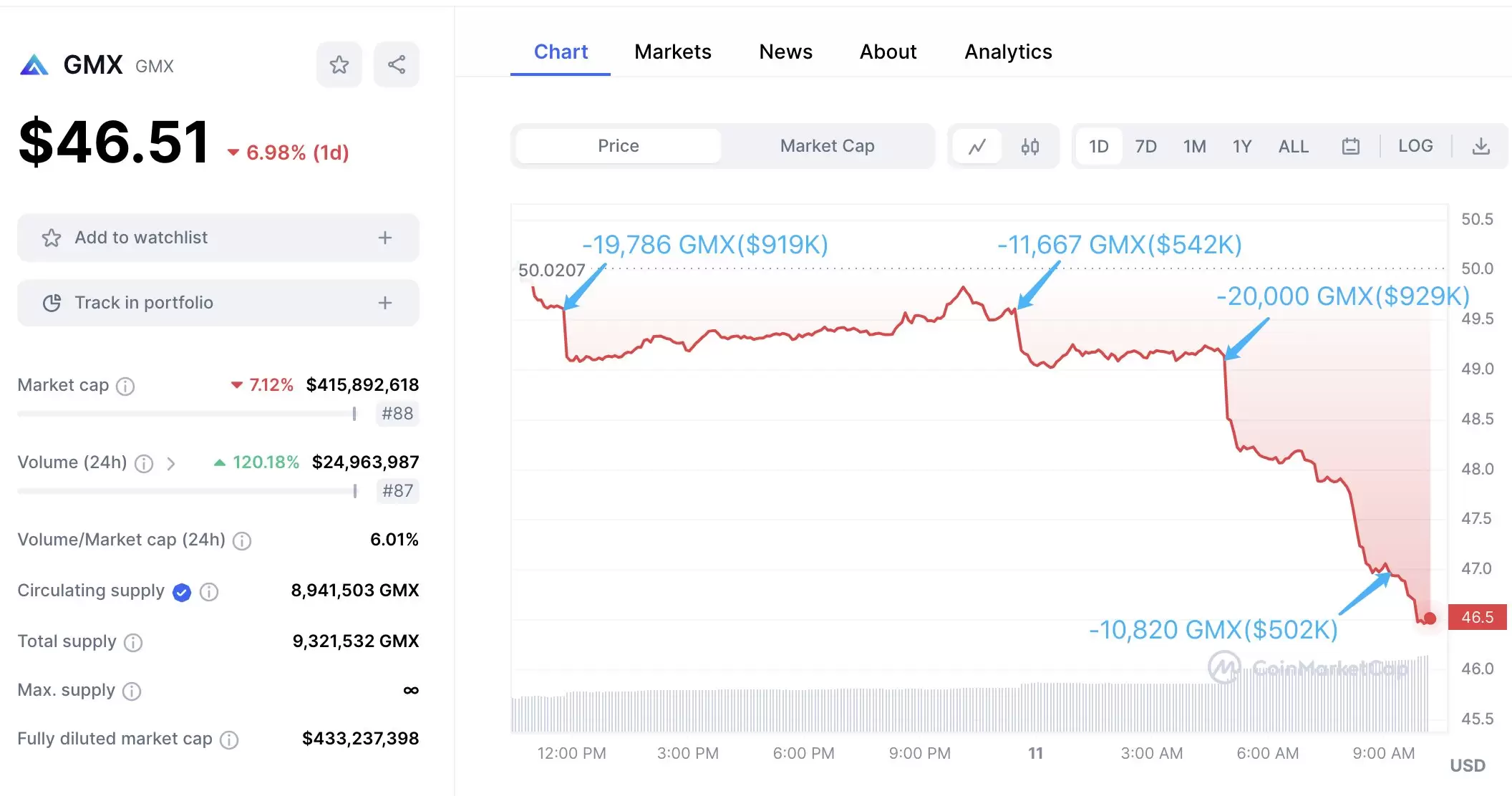Click the red current price marker dot

[x=1430, y=618]
